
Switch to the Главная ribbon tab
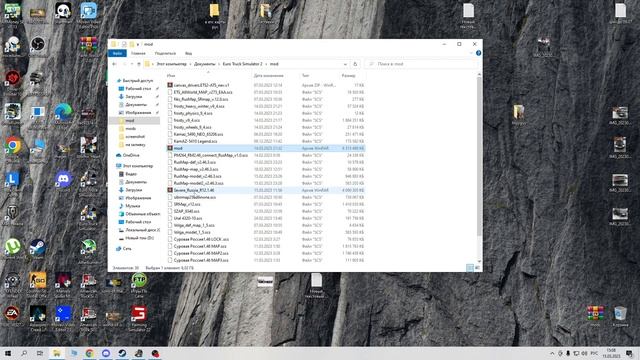click(138, 53)
